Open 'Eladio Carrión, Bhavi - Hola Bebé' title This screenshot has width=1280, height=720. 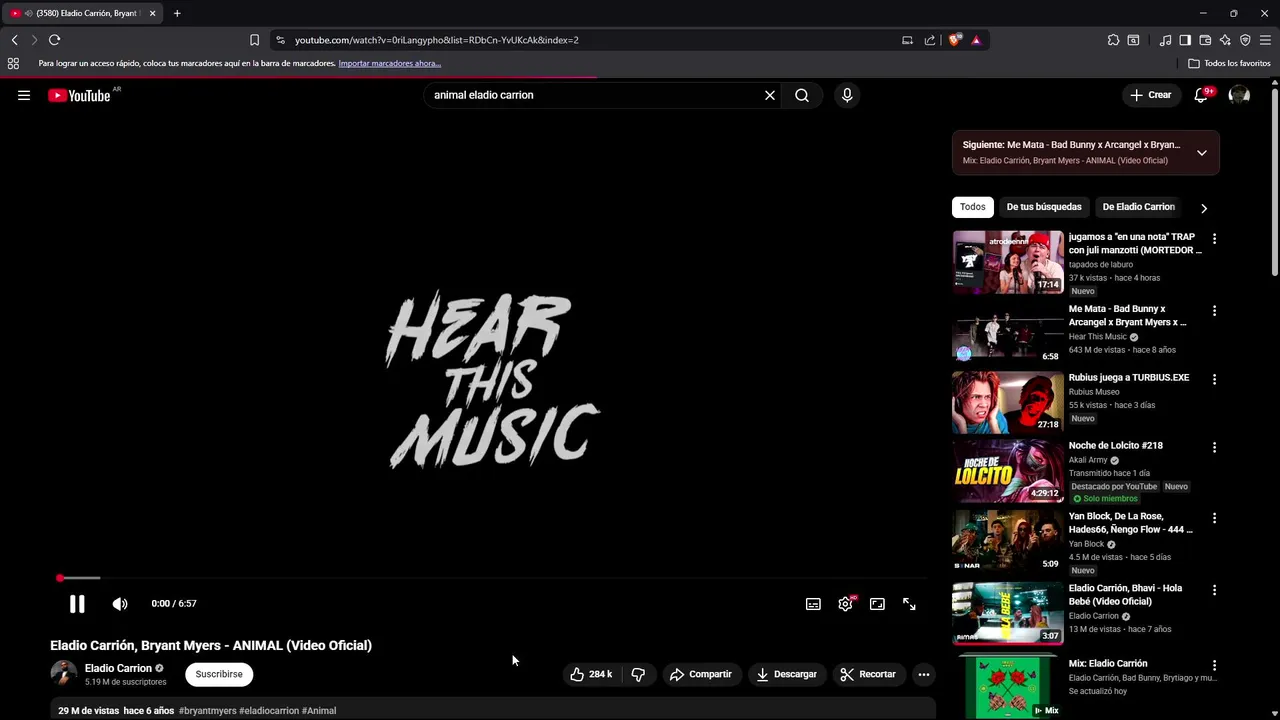click(x=1125, y=595)
